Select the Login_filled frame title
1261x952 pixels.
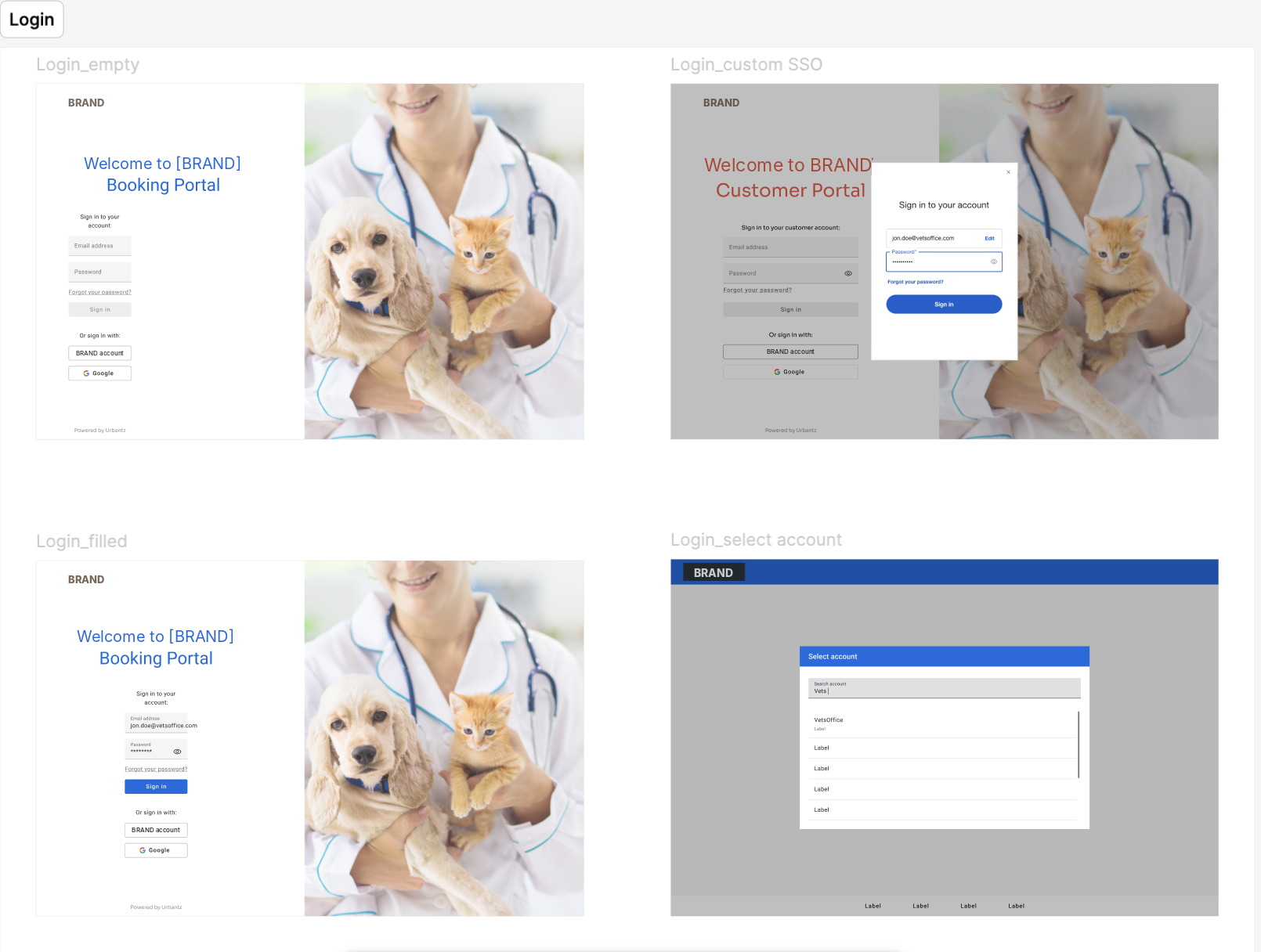coord(81,541)
